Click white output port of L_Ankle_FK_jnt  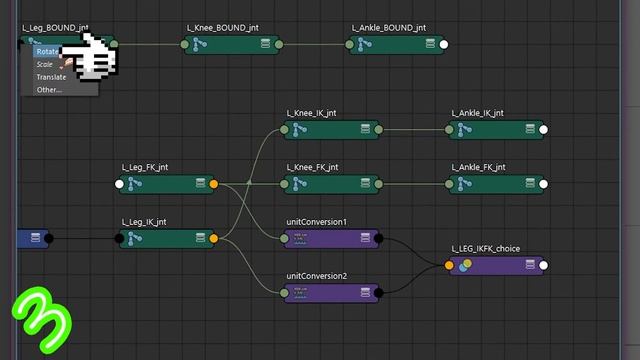pyautogui.click(x=543, y=184)
